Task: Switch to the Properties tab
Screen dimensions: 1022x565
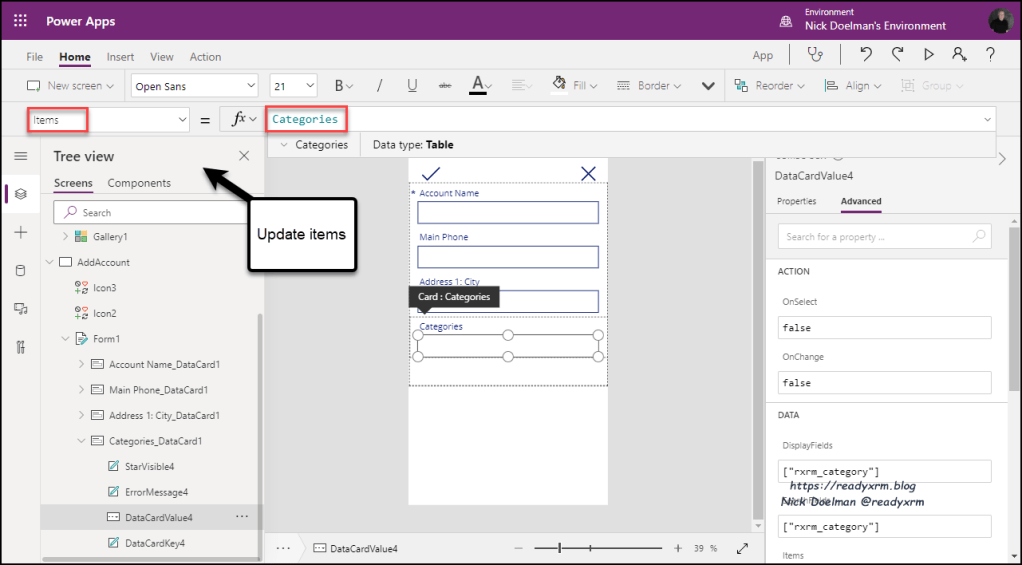Action: 796,201
